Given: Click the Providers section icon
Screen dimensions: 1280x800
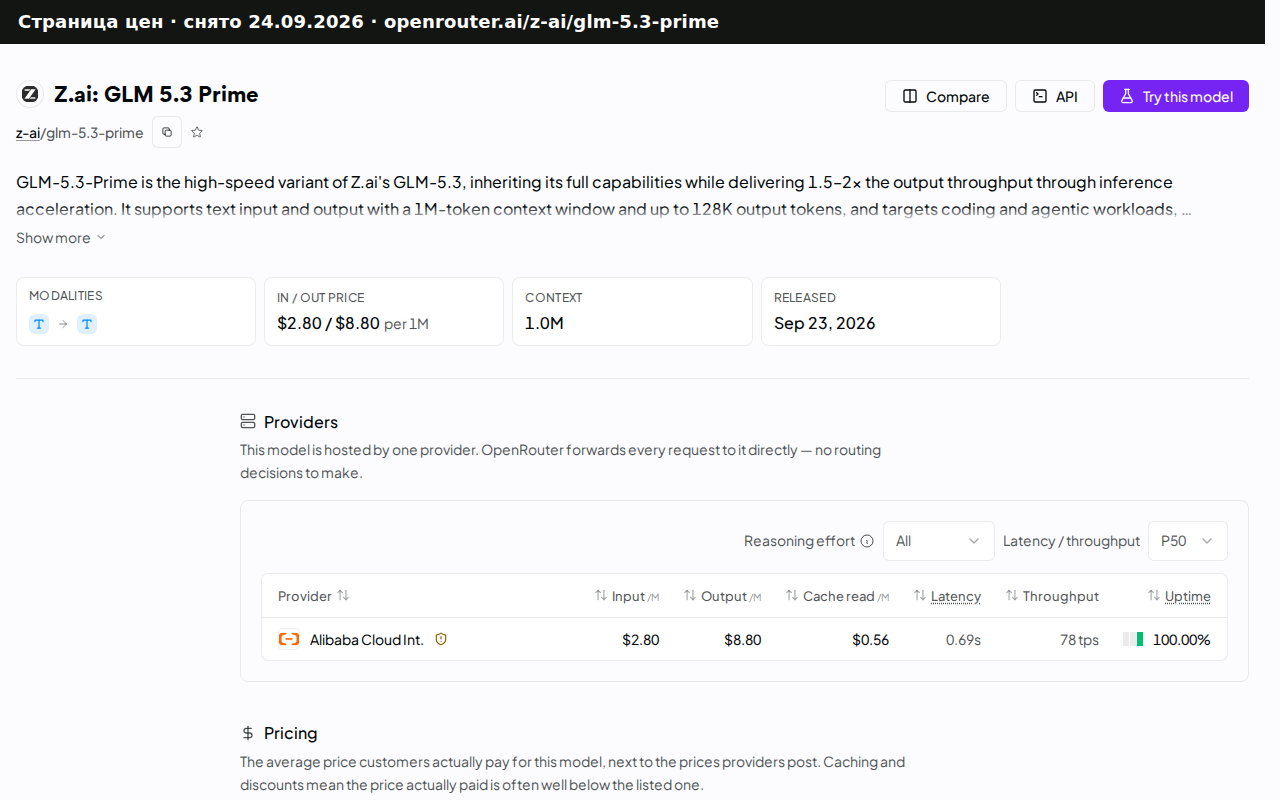Looking at the screenshot, I should 248,422.
